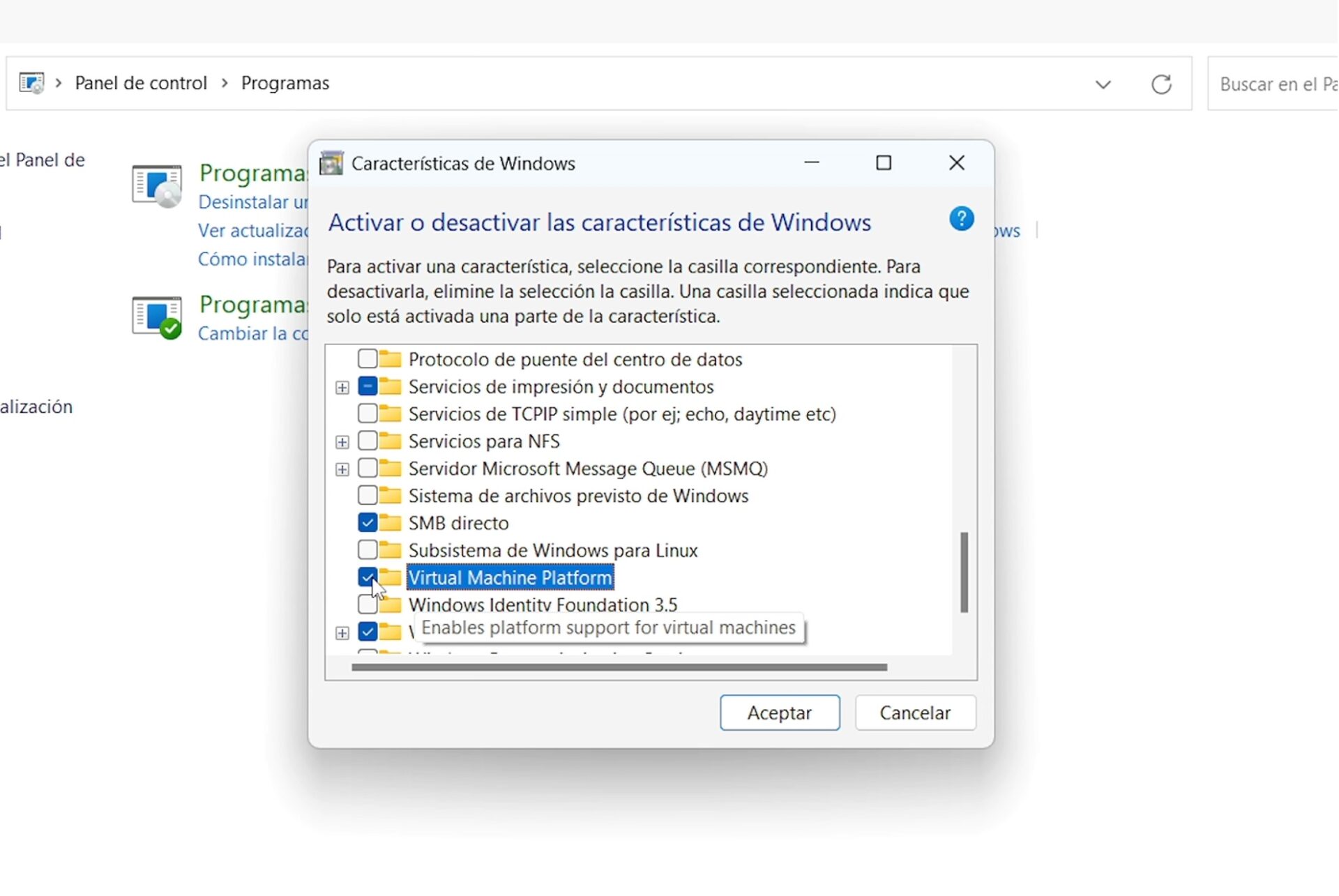Click folder icon beside Sistema de archivos previsto
Screen dimensions: 1339x896
[x=391, y=496]
